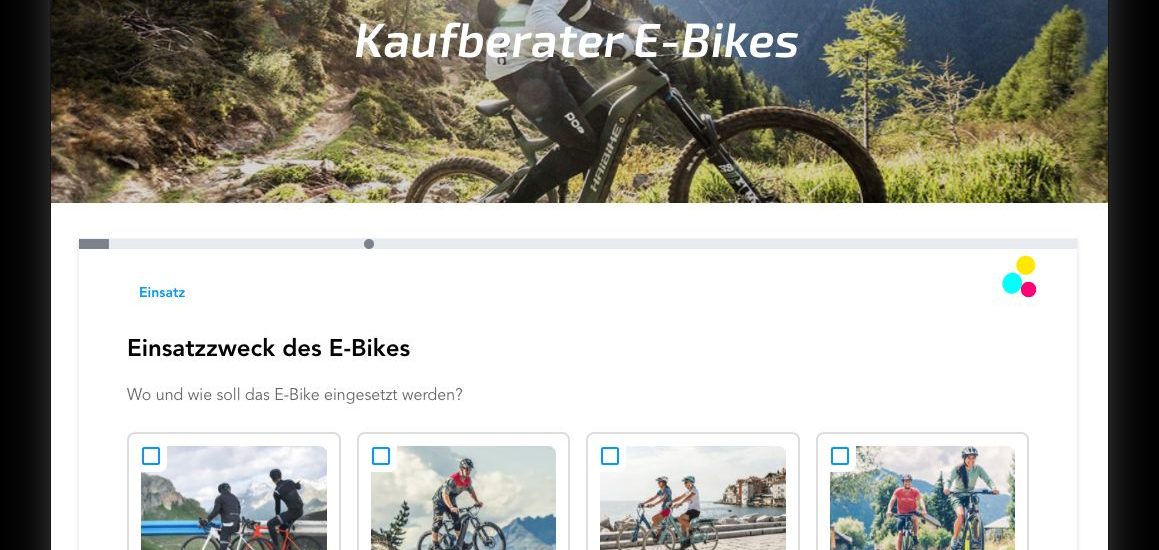Viewport: 1159px width, 550px height.
Task: Click the question text about E-Bike usage
Action: [294, 394]
